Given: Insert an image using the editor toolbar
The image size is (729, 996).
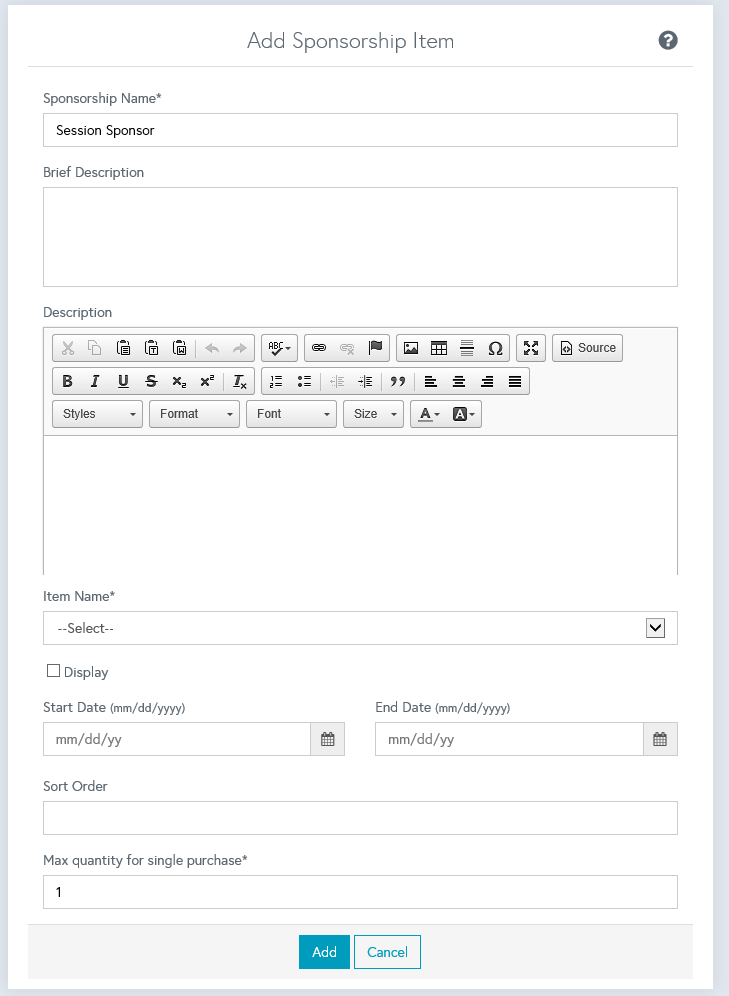Looking at the screenshot, I should 410,348.
